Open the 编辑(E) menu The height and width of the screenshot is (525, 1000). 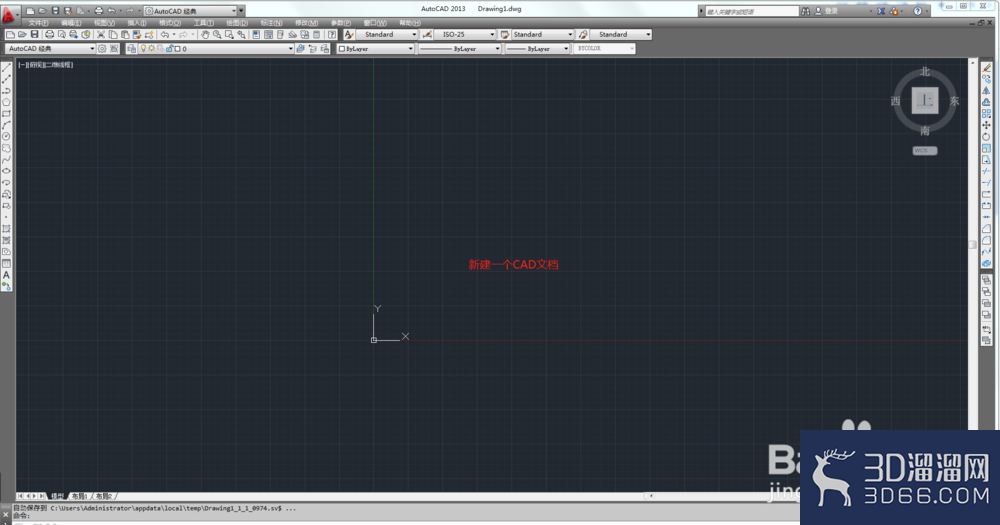(x=71, y=23)
